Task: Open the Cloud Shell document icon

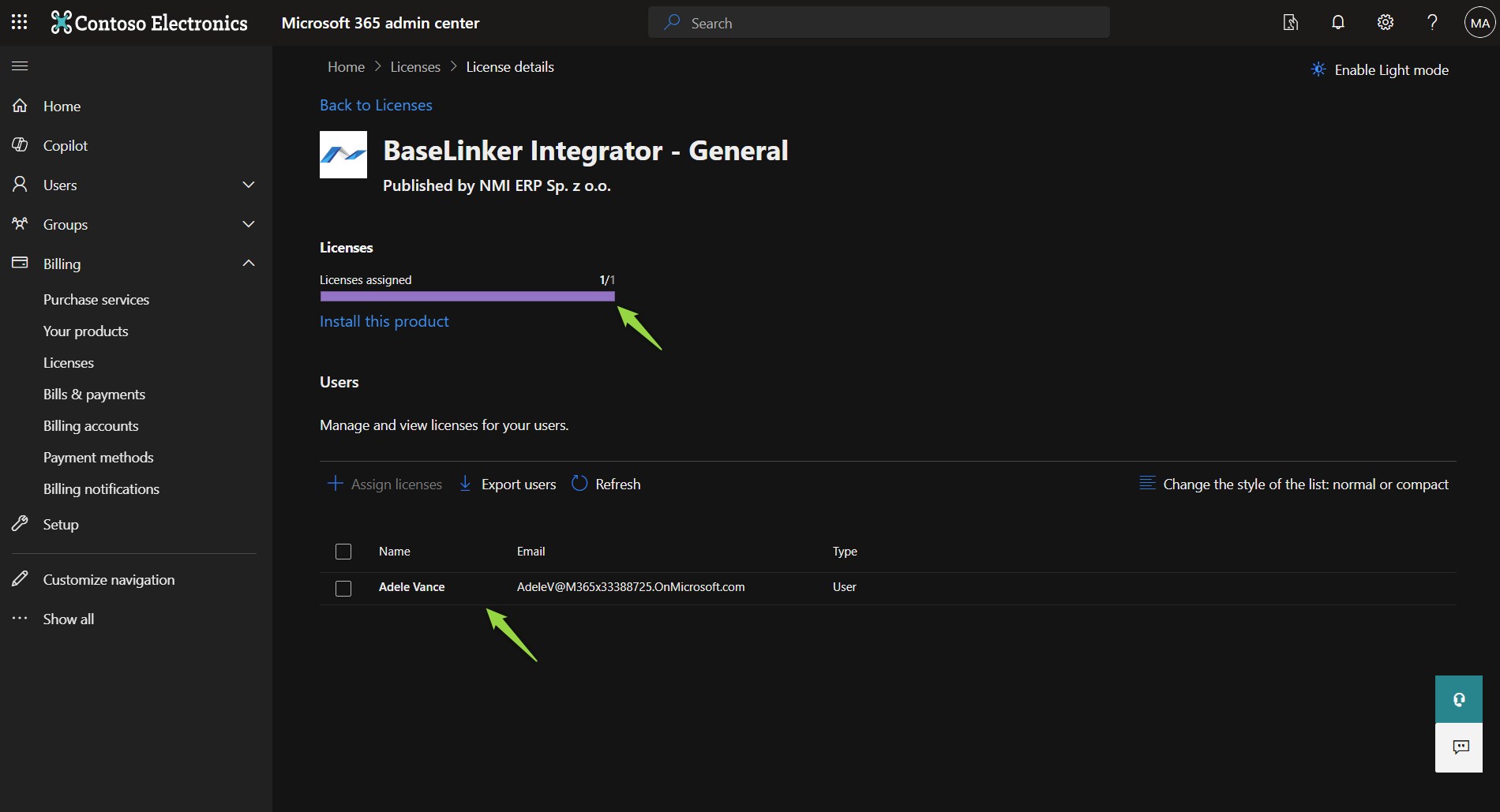Action: [x=1291, y=22]
